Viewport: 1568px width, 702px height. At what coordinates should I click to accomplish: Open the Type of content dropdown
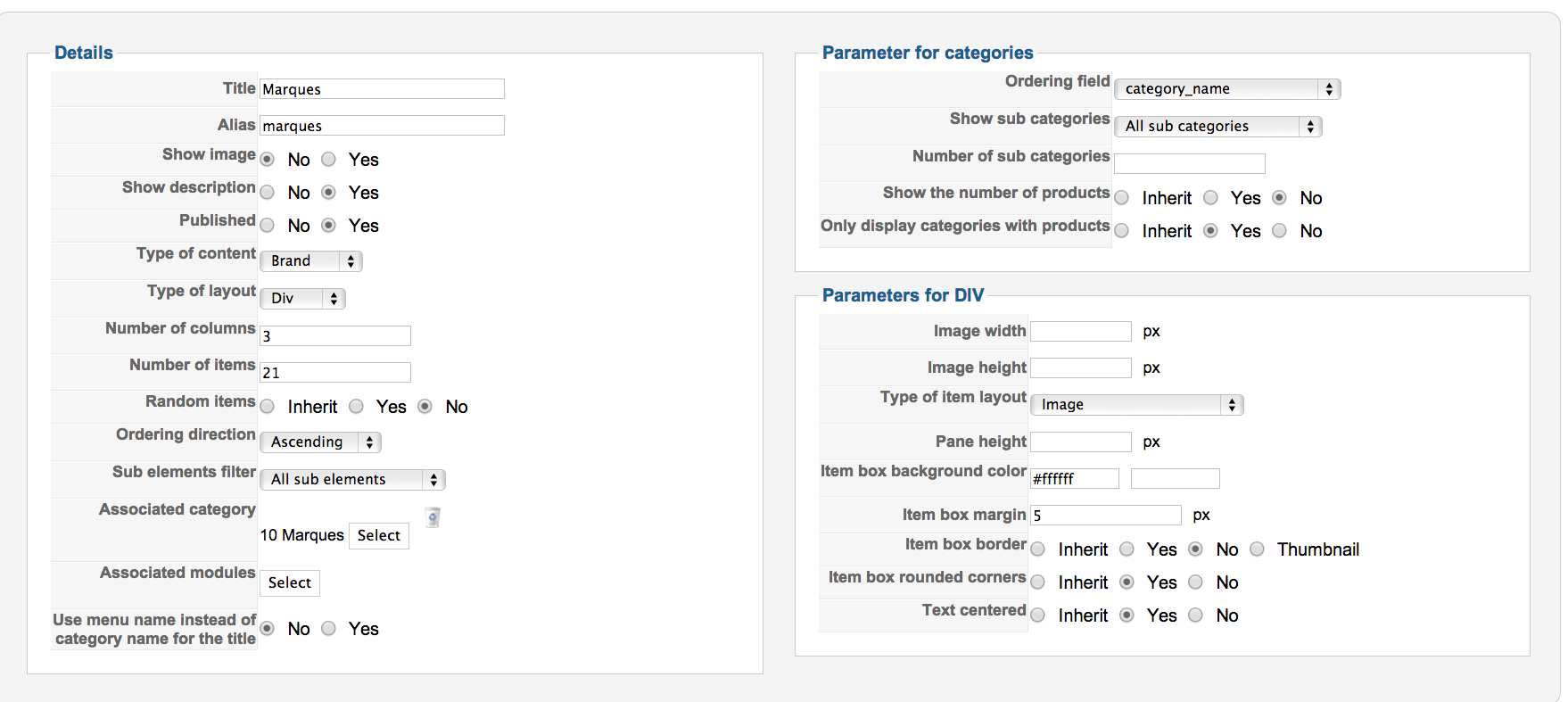310,260
